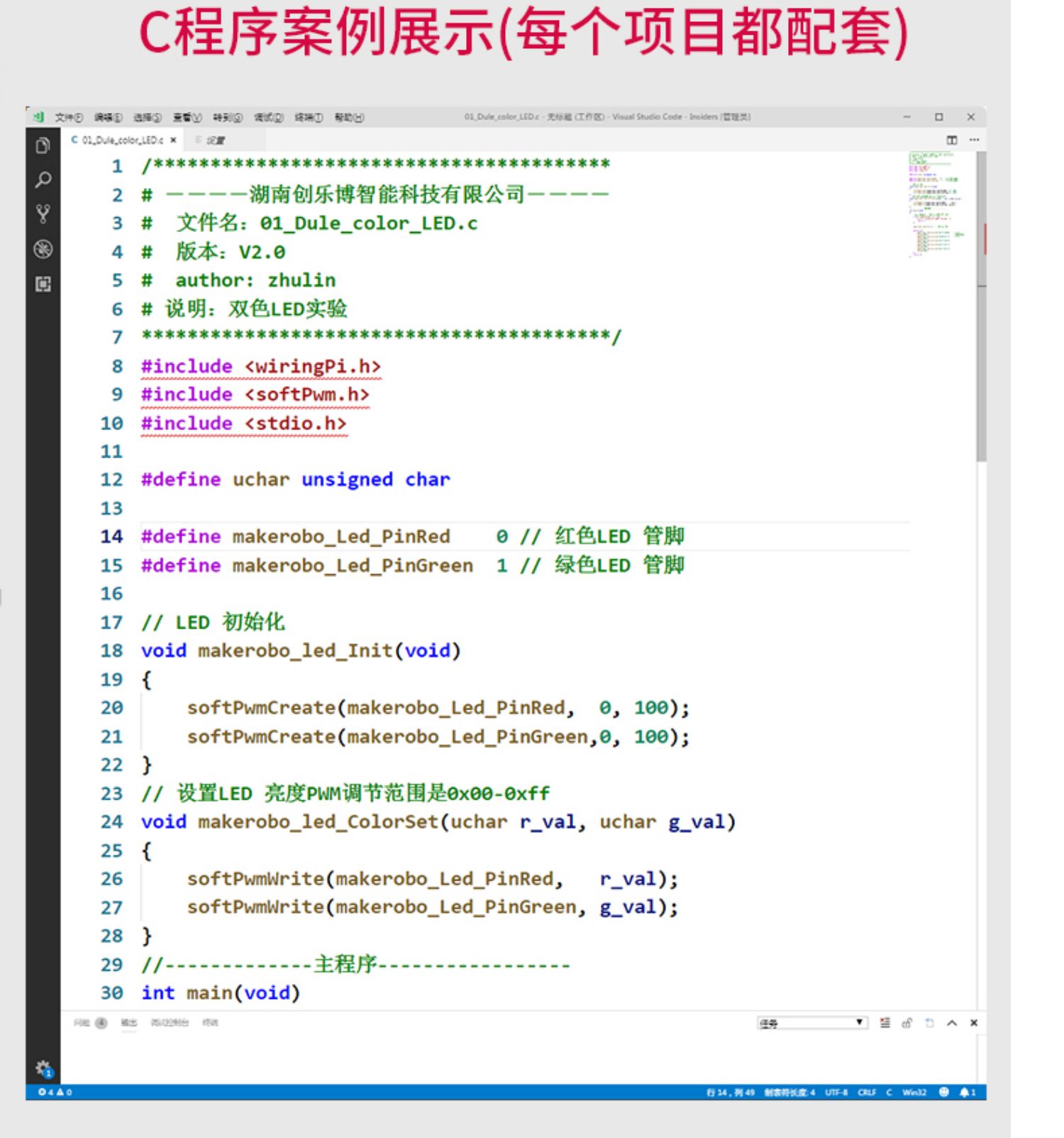Click the '#include <softPwm.h>' line
The width and height of the screenshot is (1064, 1138).
click(255, 394)
